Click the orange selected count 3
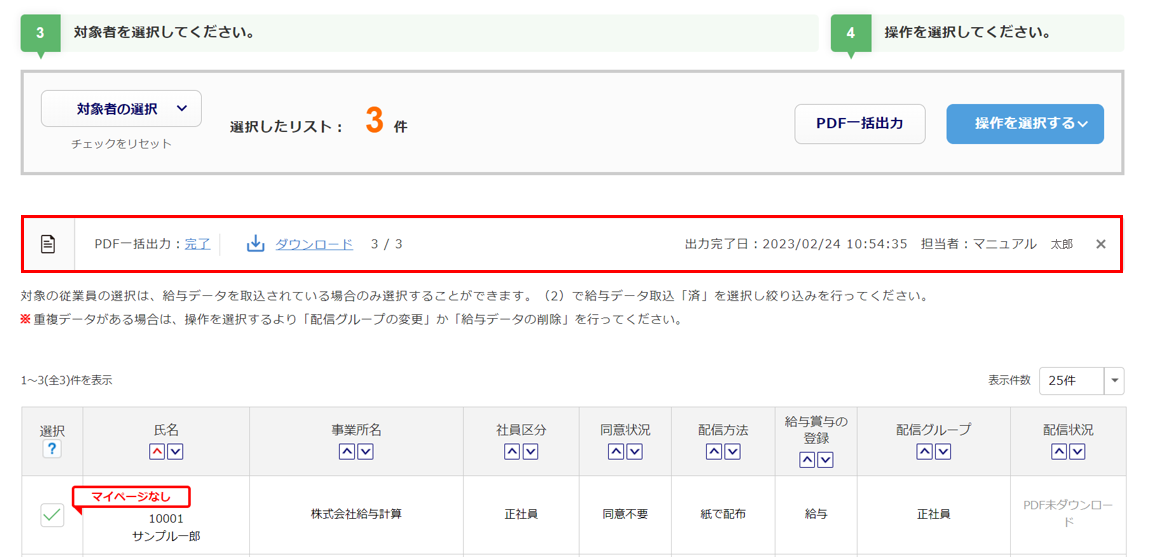The width and height of the screenshot is (1149, 557). tap(374, 122)
